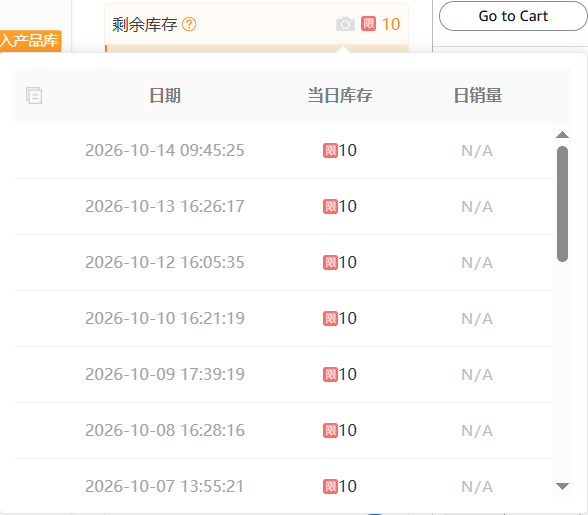The height and width of the screenshot is (515, 588).
Task: Click N/A sales in 2026-10-14 row
Action: click(477, 151)
